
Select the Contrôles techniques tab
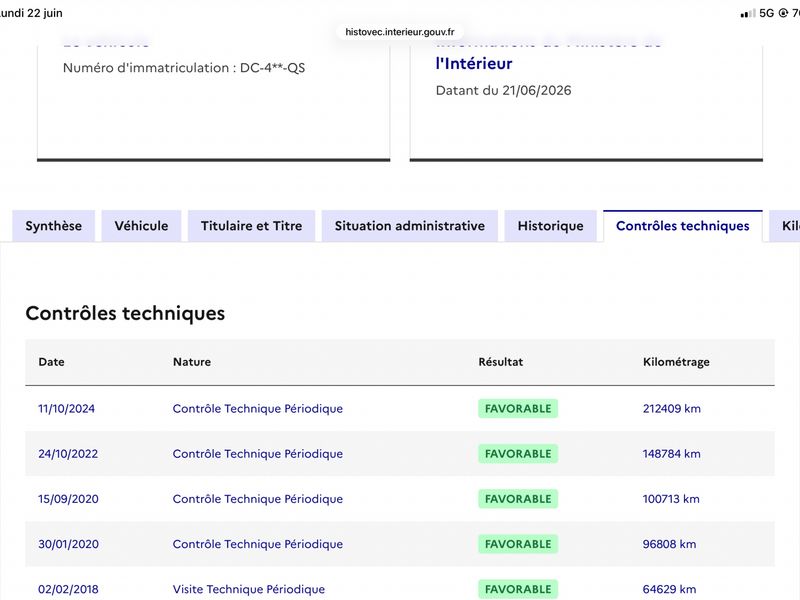point(683,226)
